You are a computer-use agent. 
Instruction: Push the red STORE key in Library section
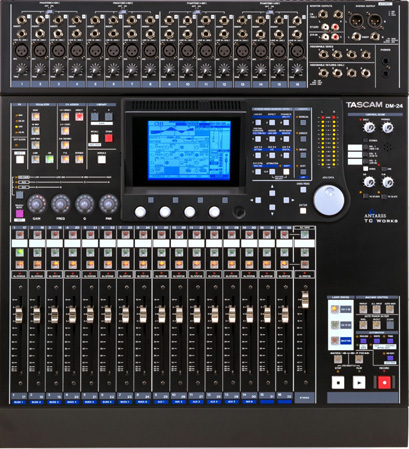tap(109, 138)
